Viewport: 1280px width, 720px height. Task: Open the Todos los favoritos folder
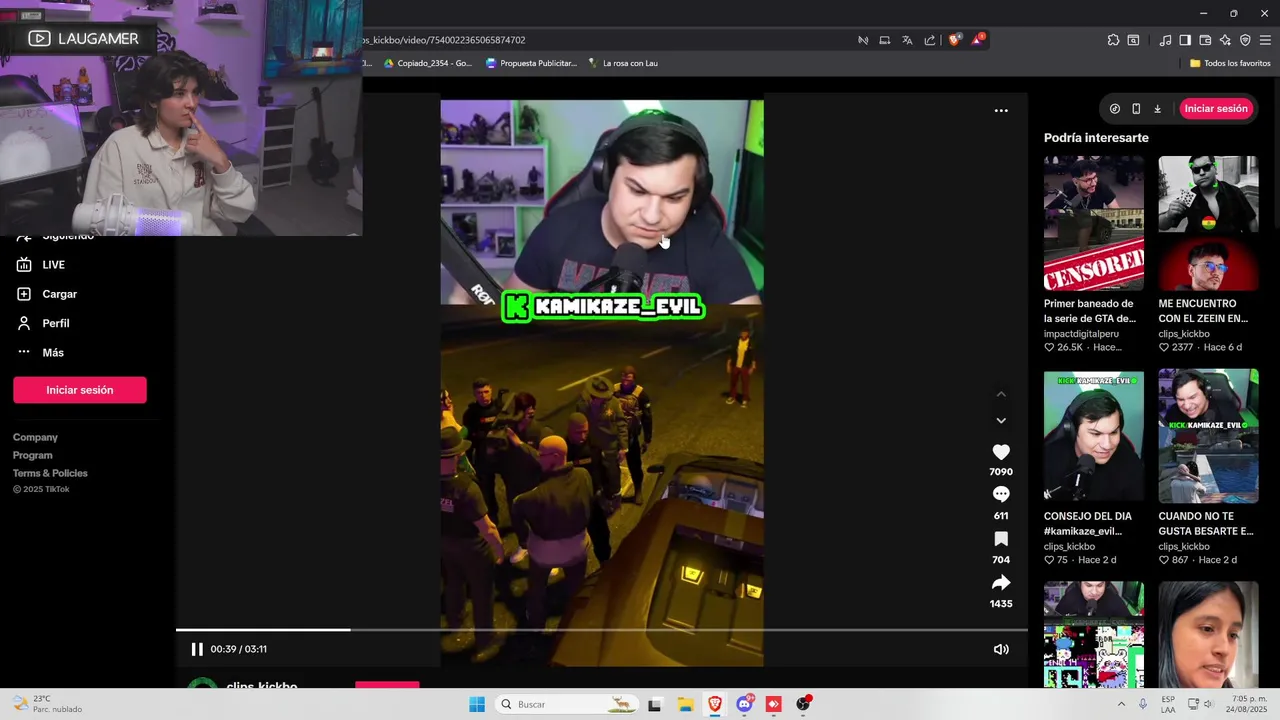[x=1230, y=63]
